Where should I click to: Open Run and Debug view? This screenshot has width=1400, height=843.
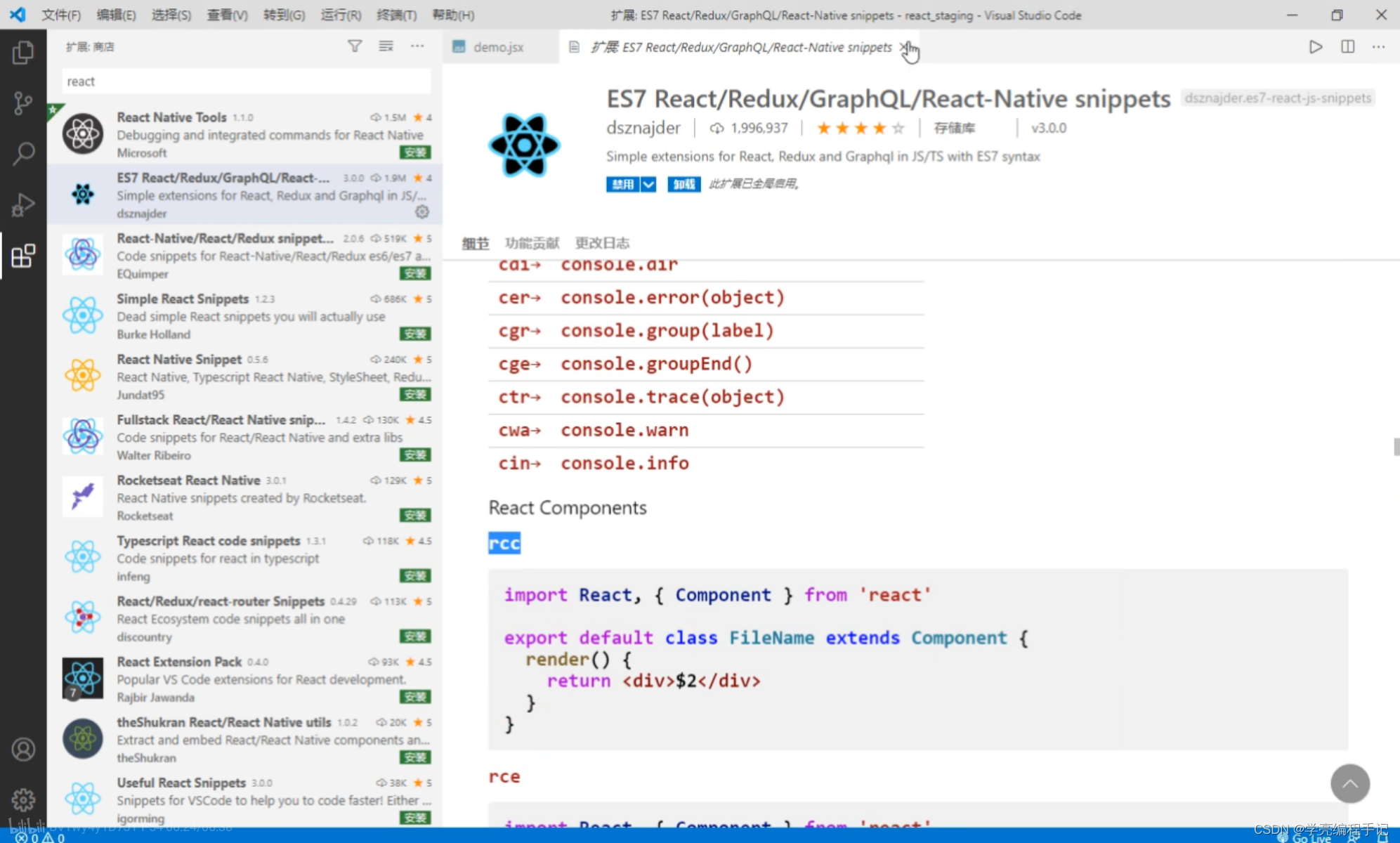click(x=22, y=204)
